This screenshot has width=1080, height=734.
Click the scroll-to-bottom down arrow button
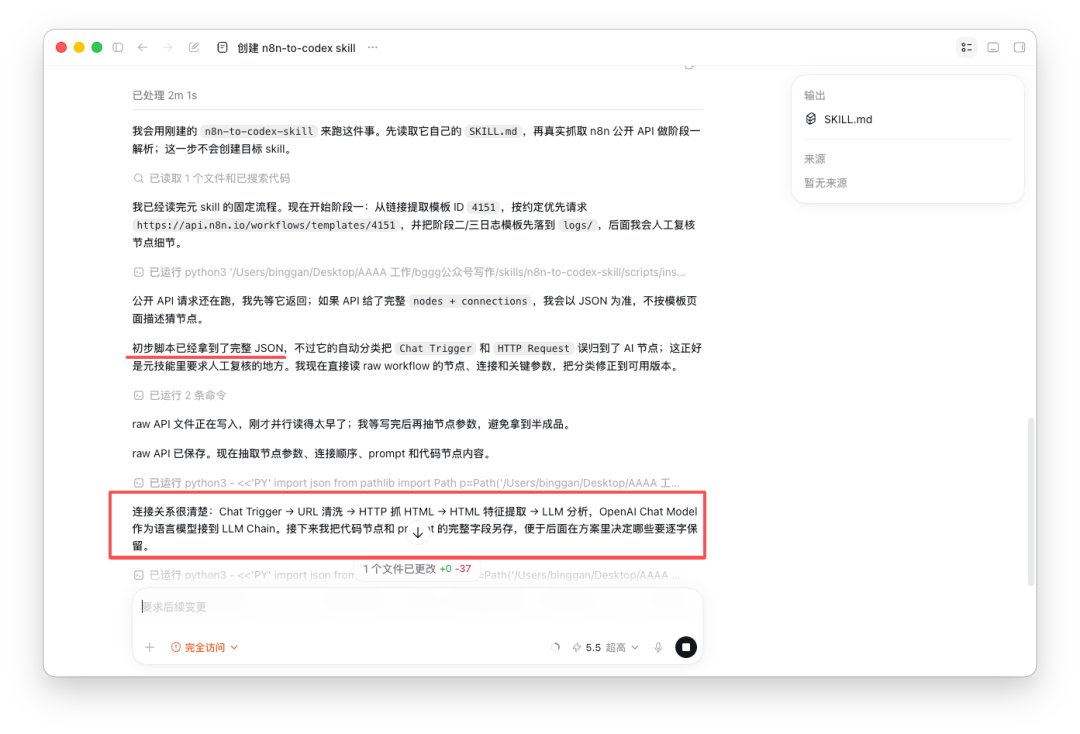pos(417,532)
